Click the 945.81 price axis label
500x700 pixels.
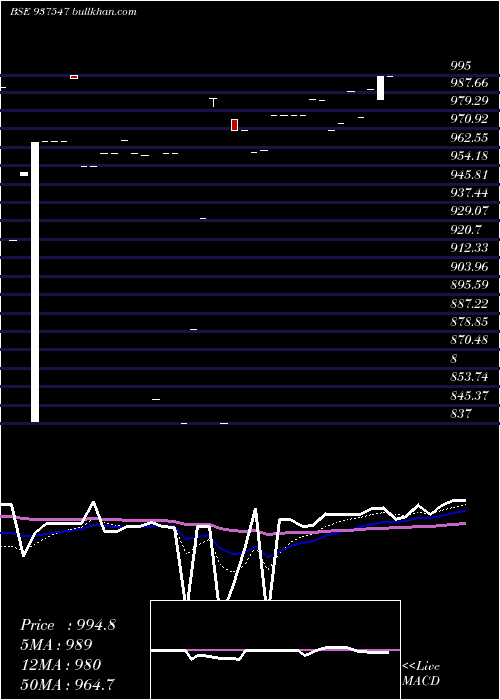(x=469, y=175)
